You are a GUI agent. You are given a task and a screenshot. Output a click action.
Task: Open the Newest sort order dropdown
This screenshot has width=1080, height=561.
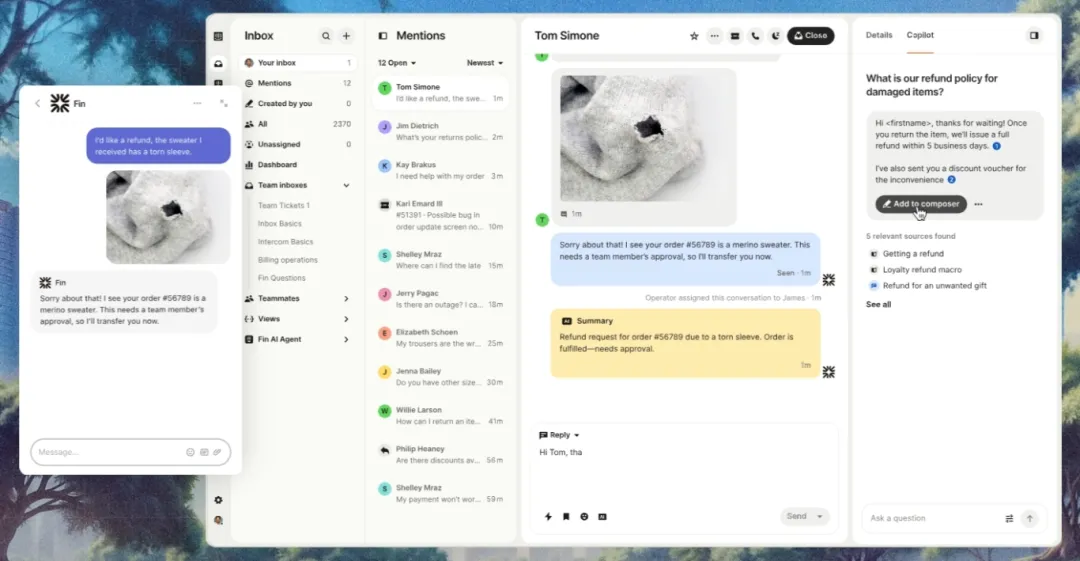(x=485, y=63)
